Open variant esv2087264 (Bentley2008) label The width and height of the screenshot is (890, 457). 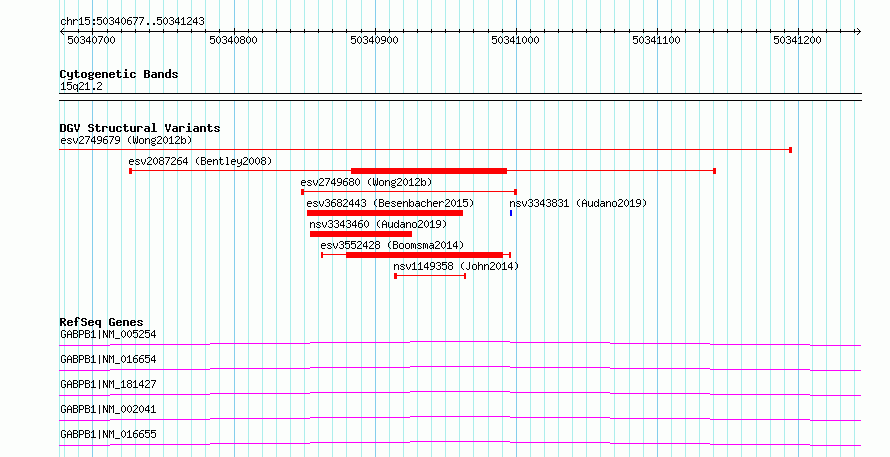(200, 161)
